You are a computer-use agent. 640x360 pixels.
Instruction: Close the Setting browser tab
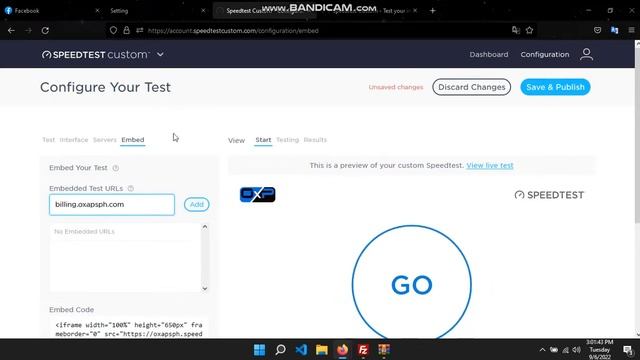203,11
